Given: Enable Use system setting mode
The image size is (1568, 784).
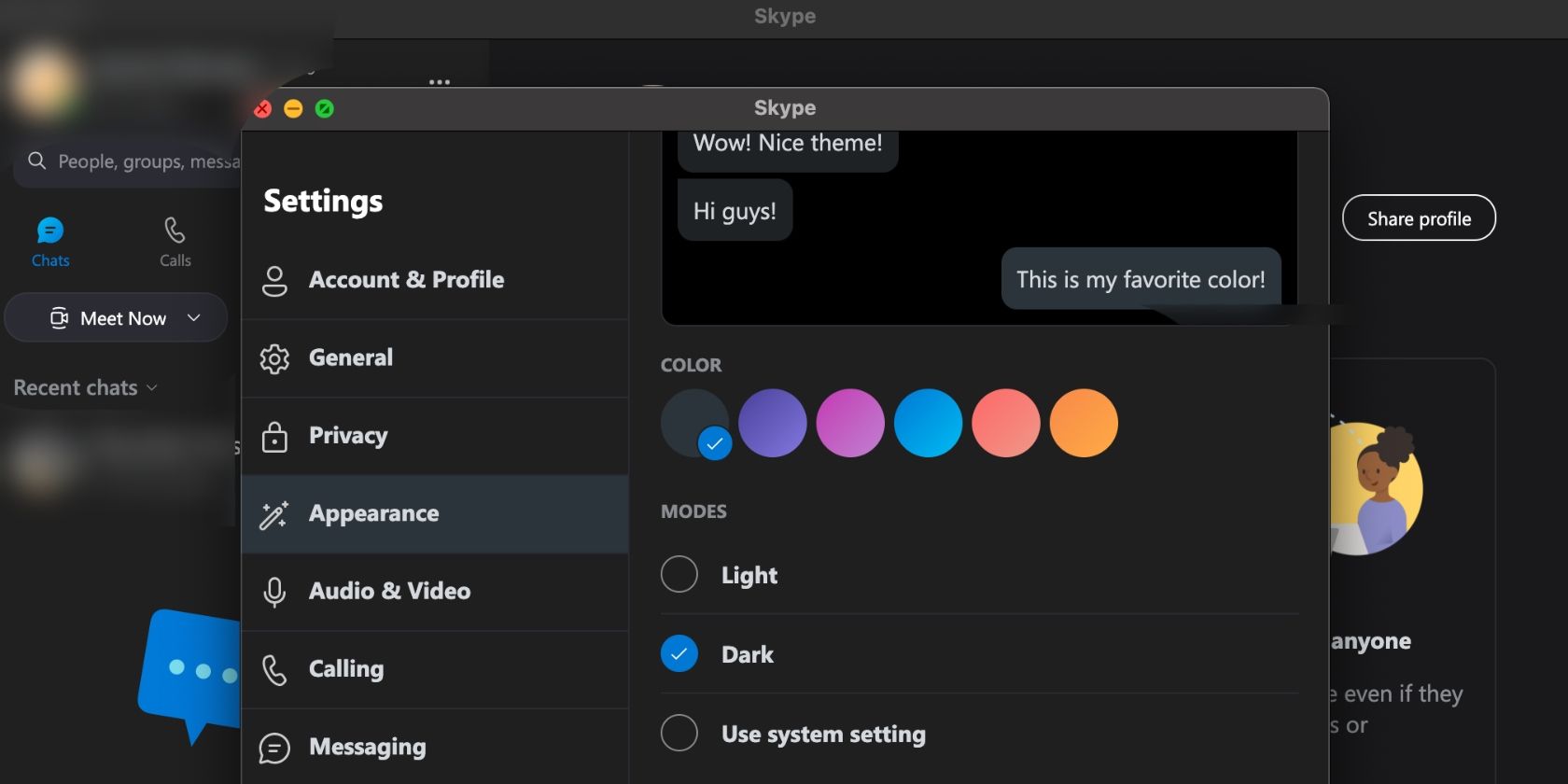Looking at the screenshot, I should tap(679, 734).
